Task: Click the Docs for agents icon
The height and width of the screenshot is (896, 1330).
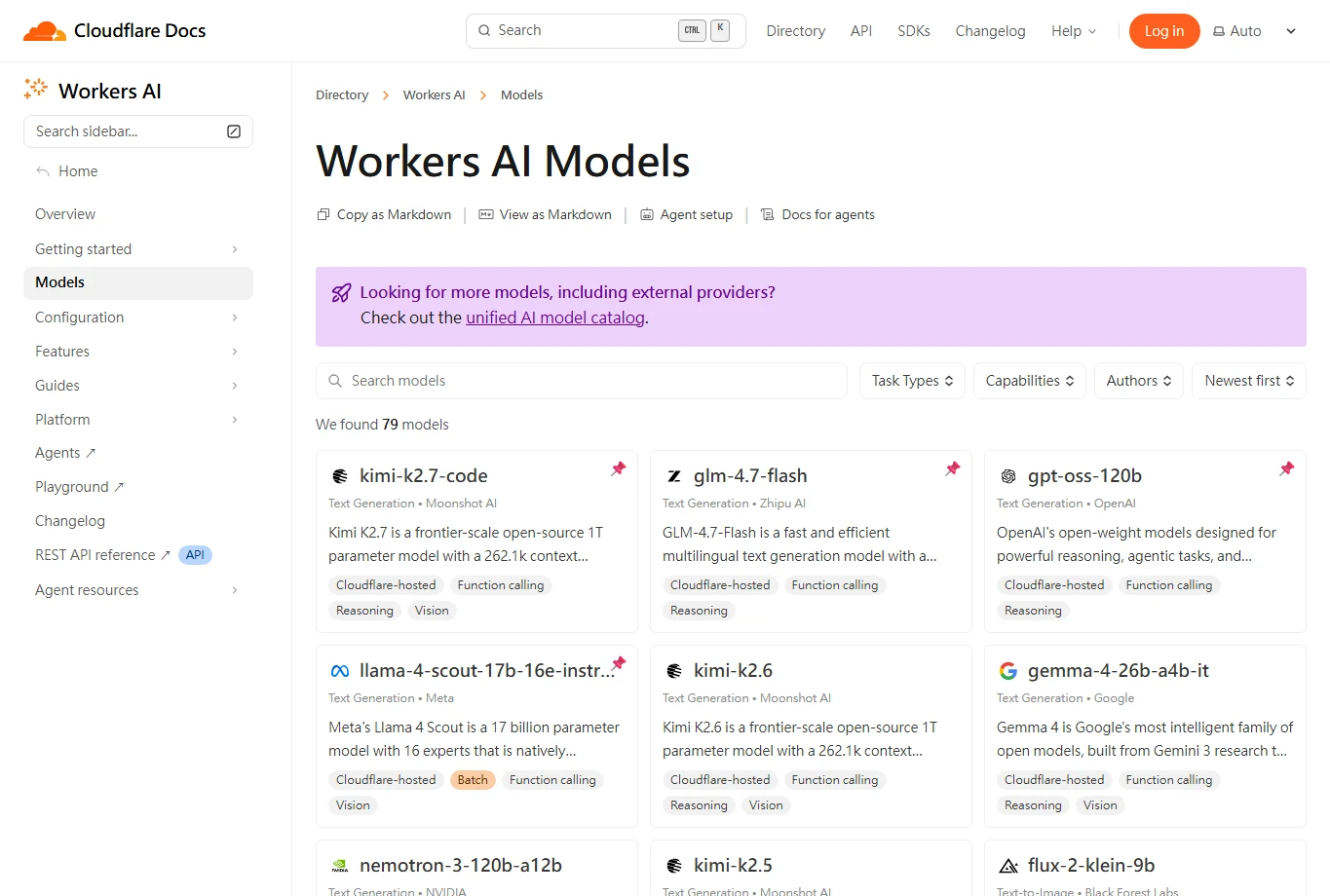Action: point(768,214)
